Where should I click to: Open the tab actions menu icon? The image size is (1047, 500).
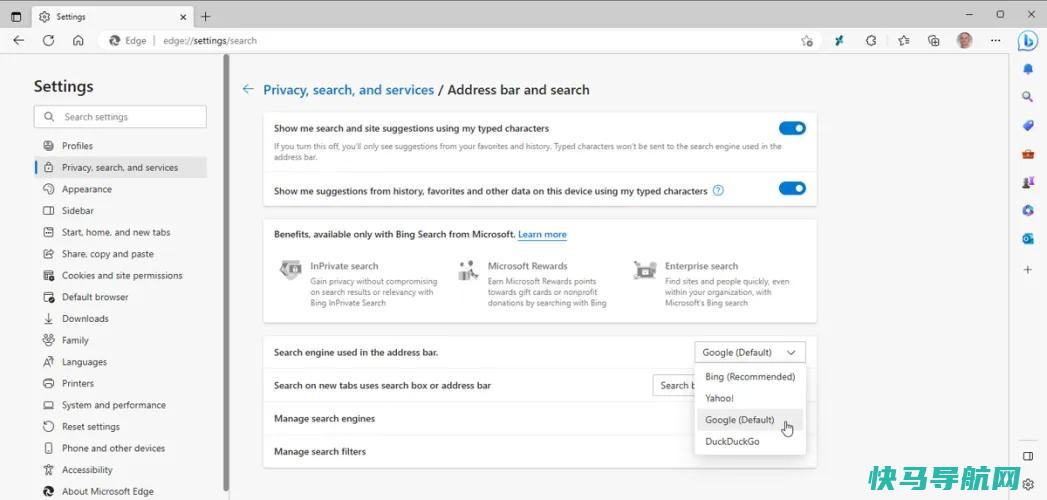(16, 17)
